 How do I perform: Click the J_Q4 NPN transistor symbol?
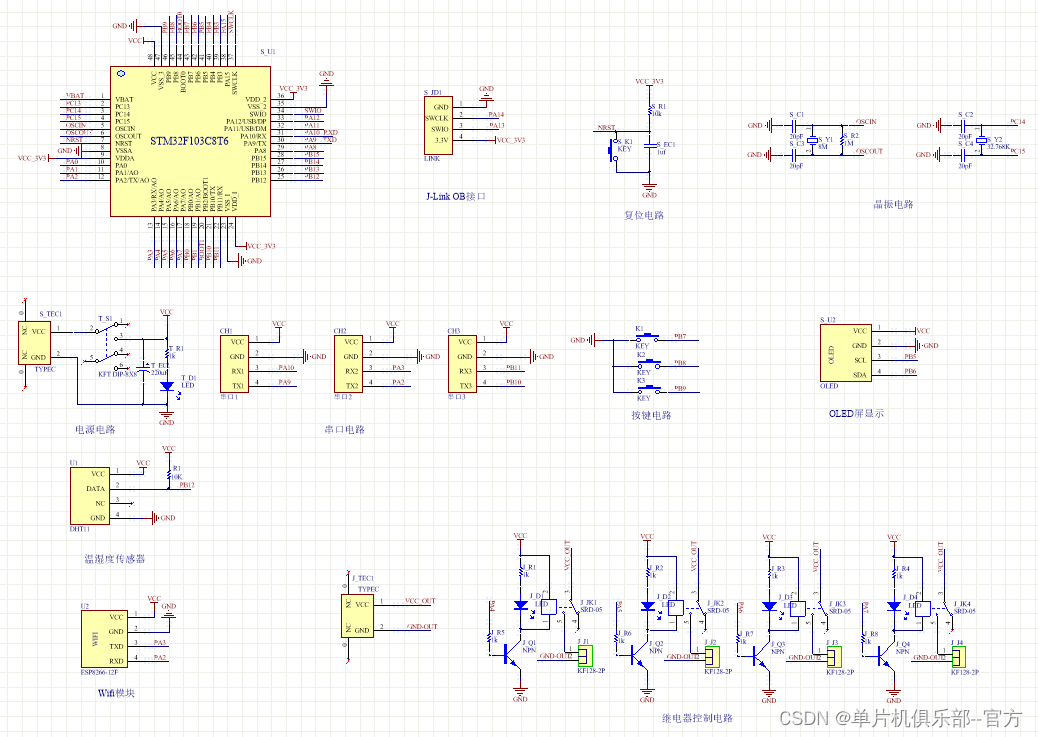click(x=885, y=654)
